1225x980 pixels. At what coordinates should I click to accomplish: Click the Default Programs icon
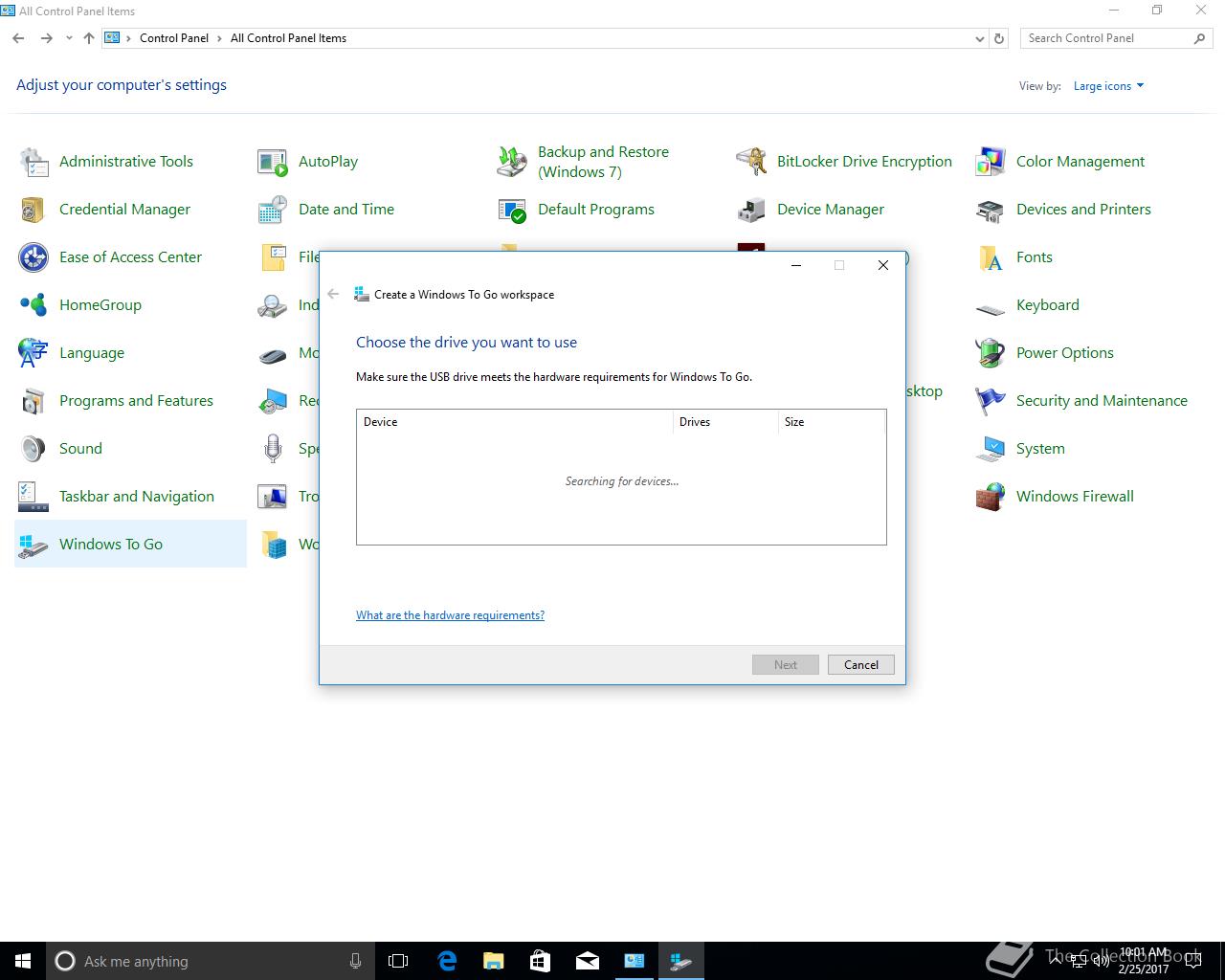click(x=512, y=210)
